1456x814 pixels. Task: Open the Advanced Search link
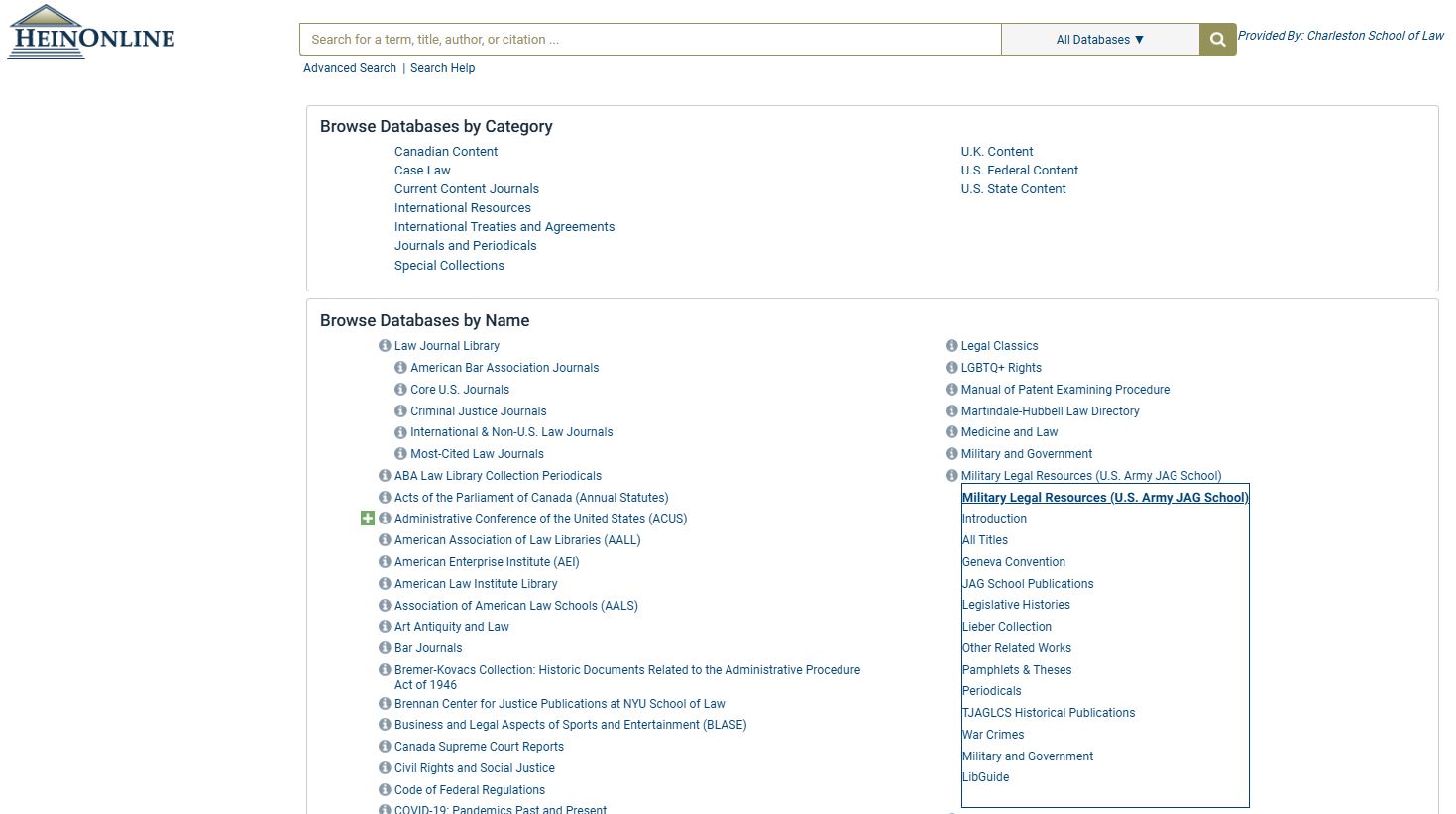point(350,68)
